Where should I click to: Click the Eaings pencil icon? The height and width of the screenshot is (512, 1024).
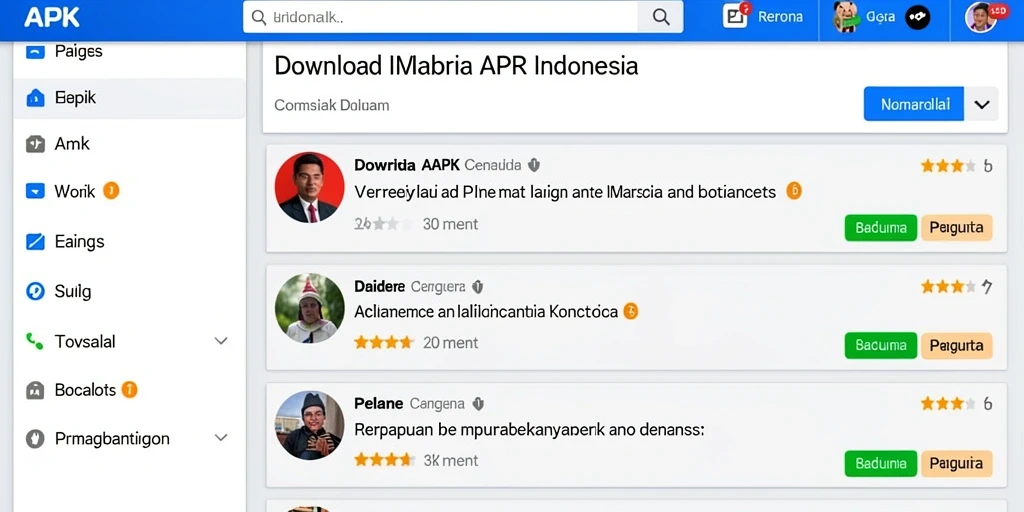(x=35, y=242)
